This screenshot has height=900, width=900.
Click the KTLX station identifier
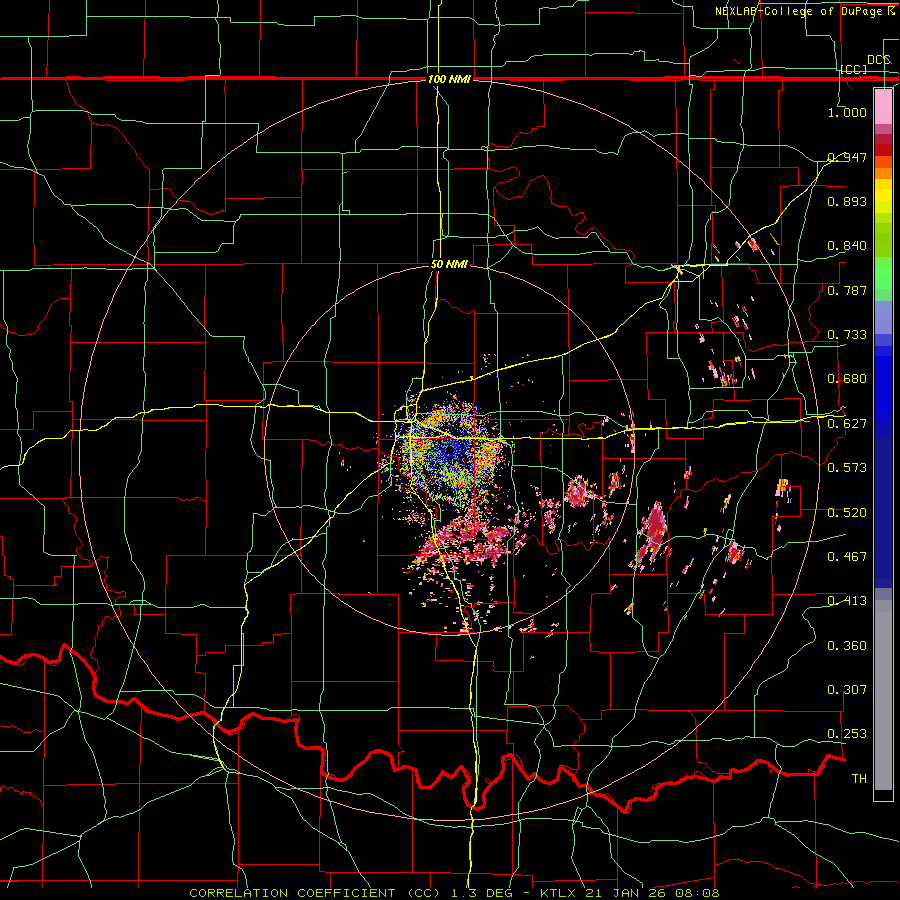(x=559, y=893)
